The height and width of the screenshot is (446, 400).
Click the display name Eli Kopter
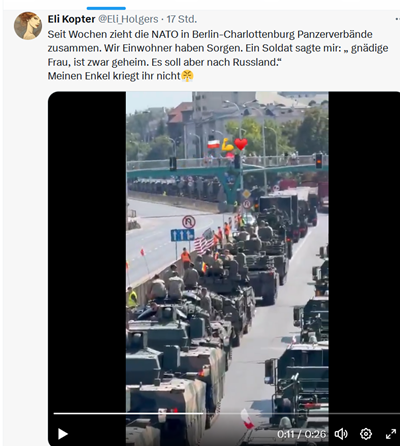click(71, 19)
